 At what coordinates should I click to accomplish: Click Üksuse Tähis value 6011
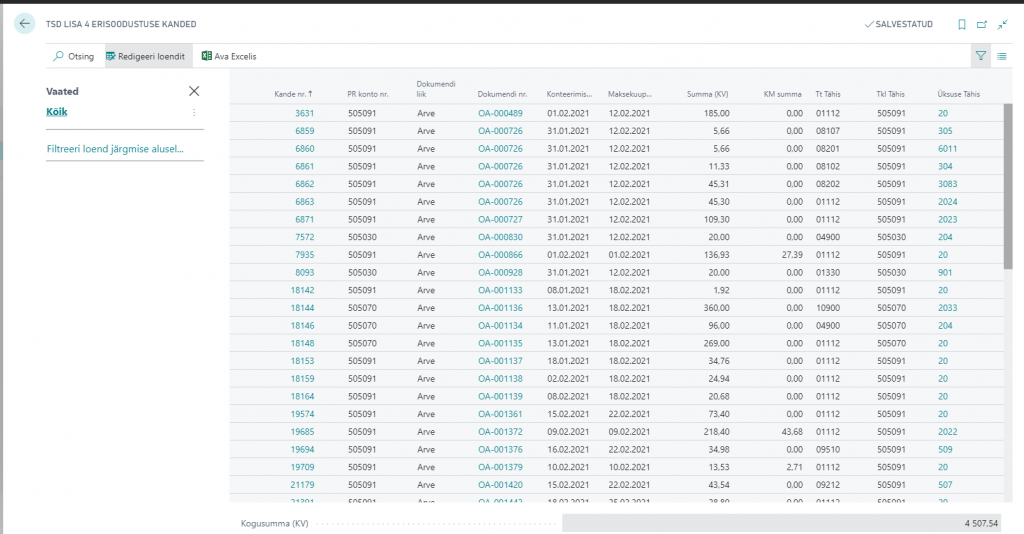pos(947,148)
